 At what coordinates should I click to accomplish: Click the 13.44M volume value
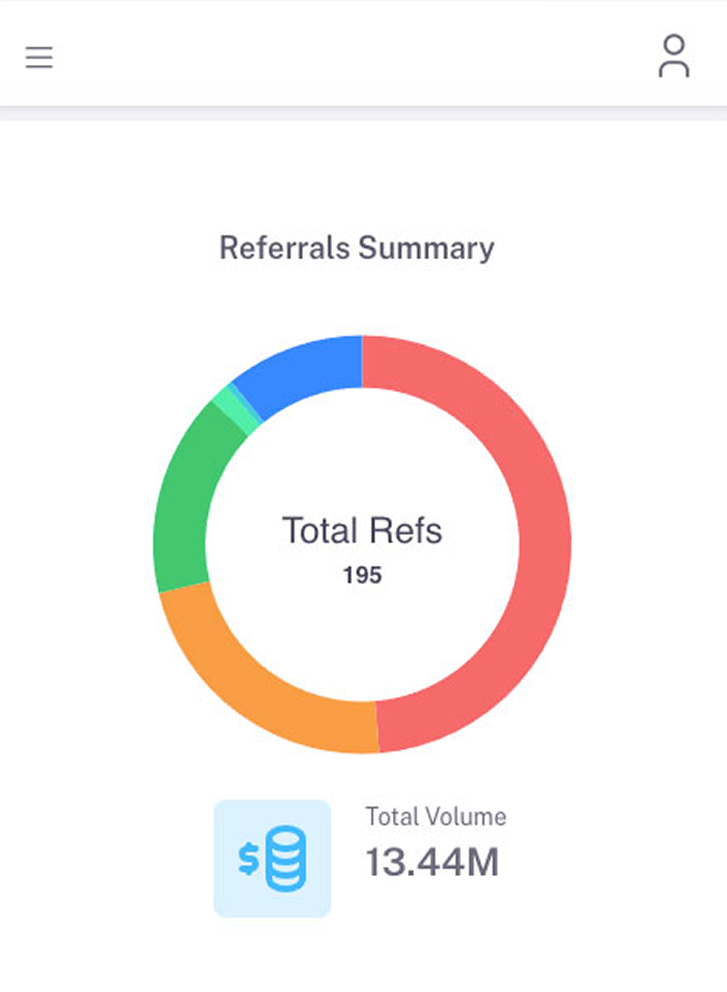[x=432, y=862]
